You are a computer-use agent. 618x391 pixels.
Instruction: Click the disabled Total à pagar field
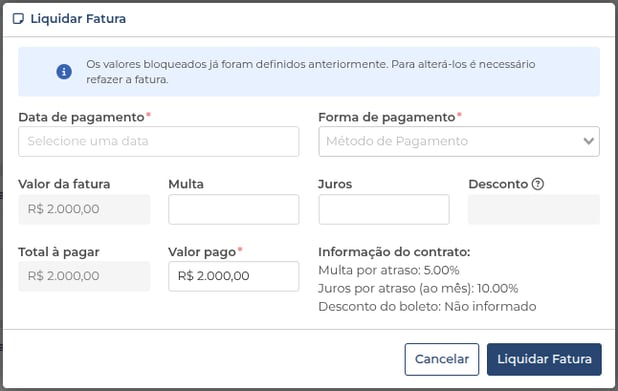coord(84,276)
